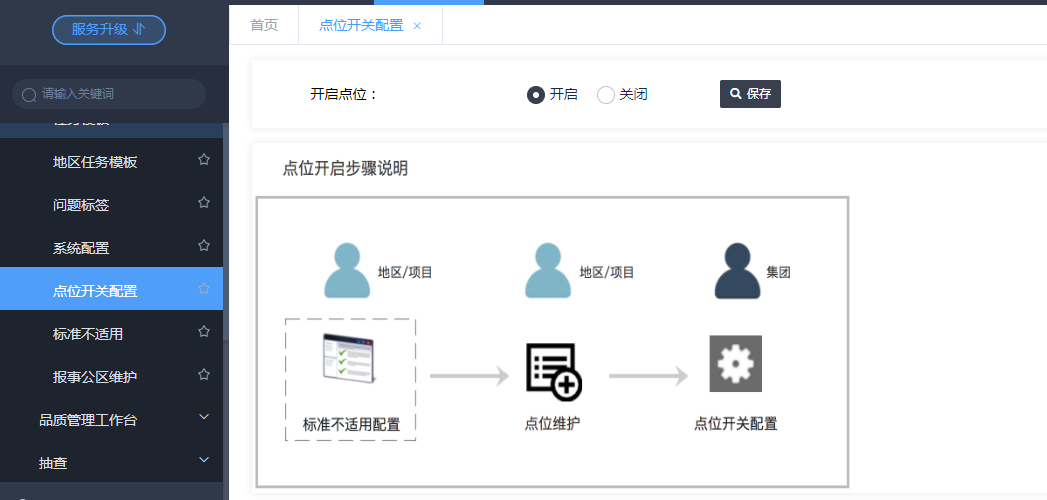The height and width of the screenshot is (500, 1047).
Task: Star the 报事公区维护 entry
Action: [x=204, y=374]
